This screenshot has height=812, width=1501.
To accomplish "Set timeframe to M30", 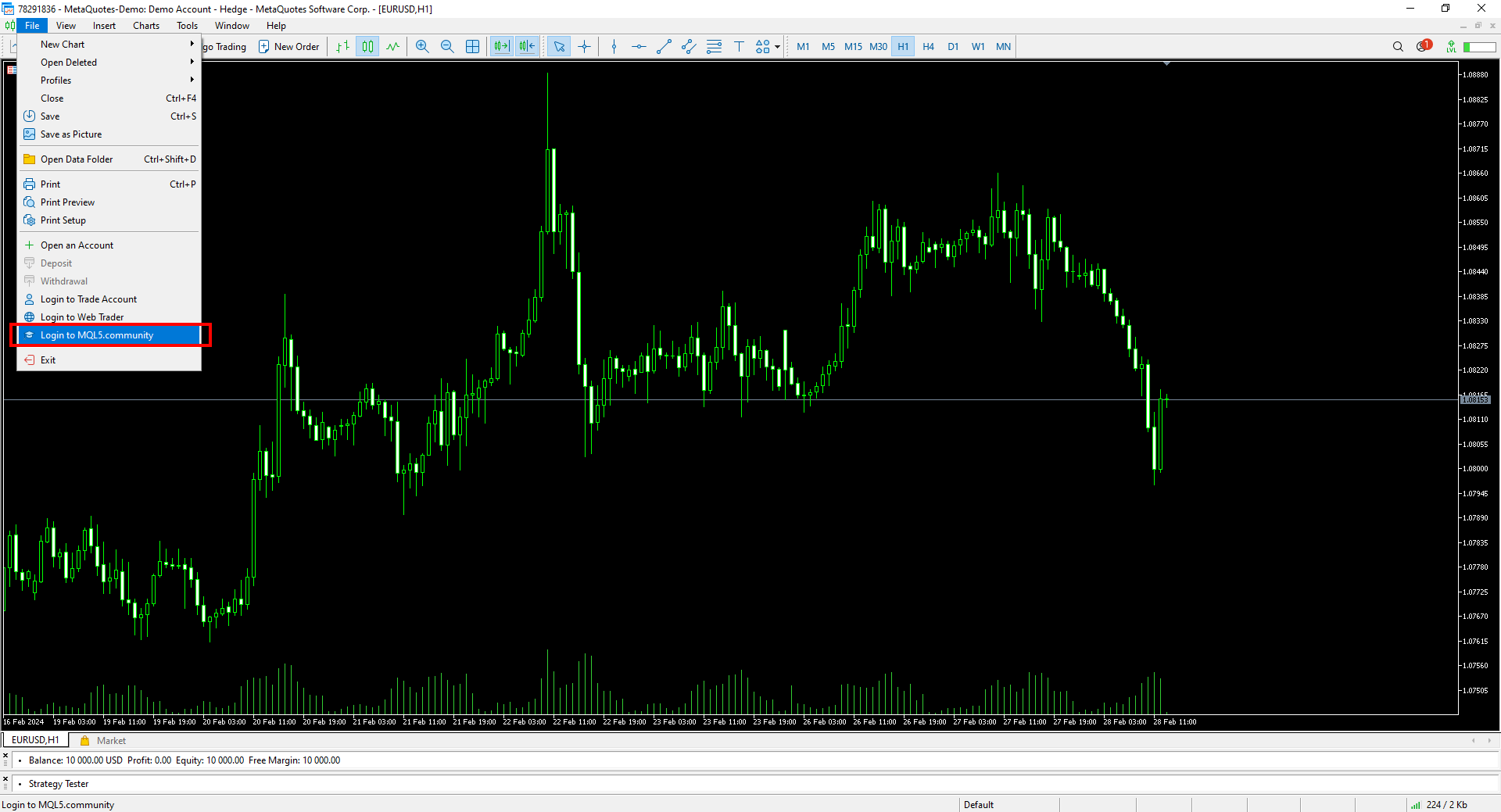I will pyautogui.click(x=878, y=47).
